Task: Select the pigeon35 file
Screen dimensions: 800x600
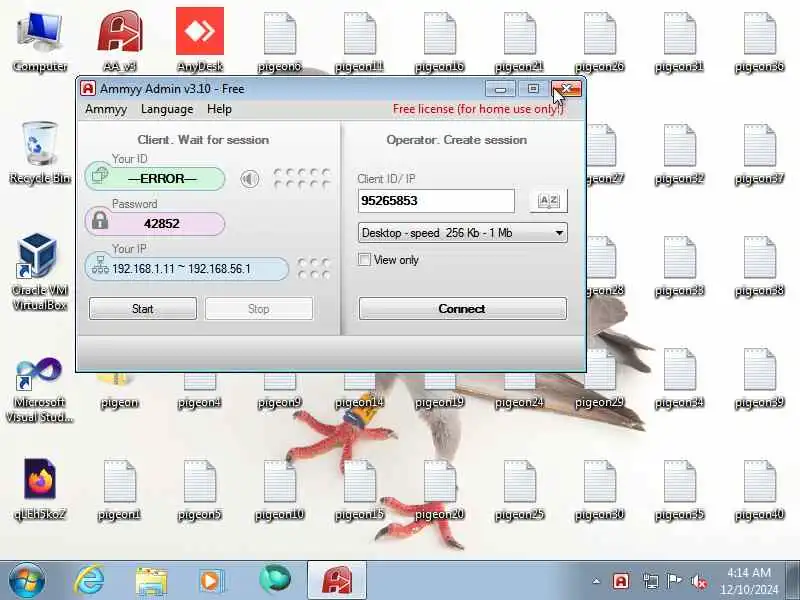Action: click(680, 491)
